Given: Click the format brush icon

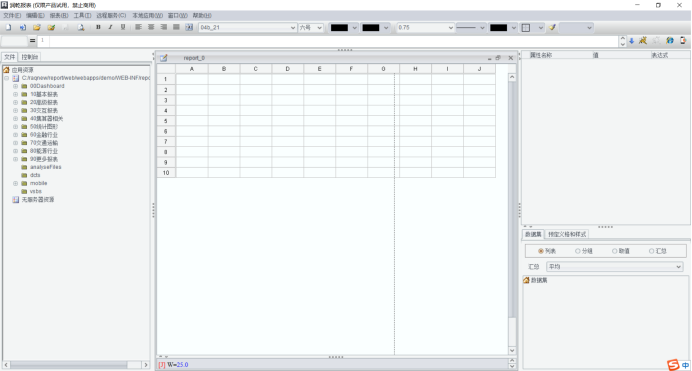Looking at the screenshot, I should 552,27.
